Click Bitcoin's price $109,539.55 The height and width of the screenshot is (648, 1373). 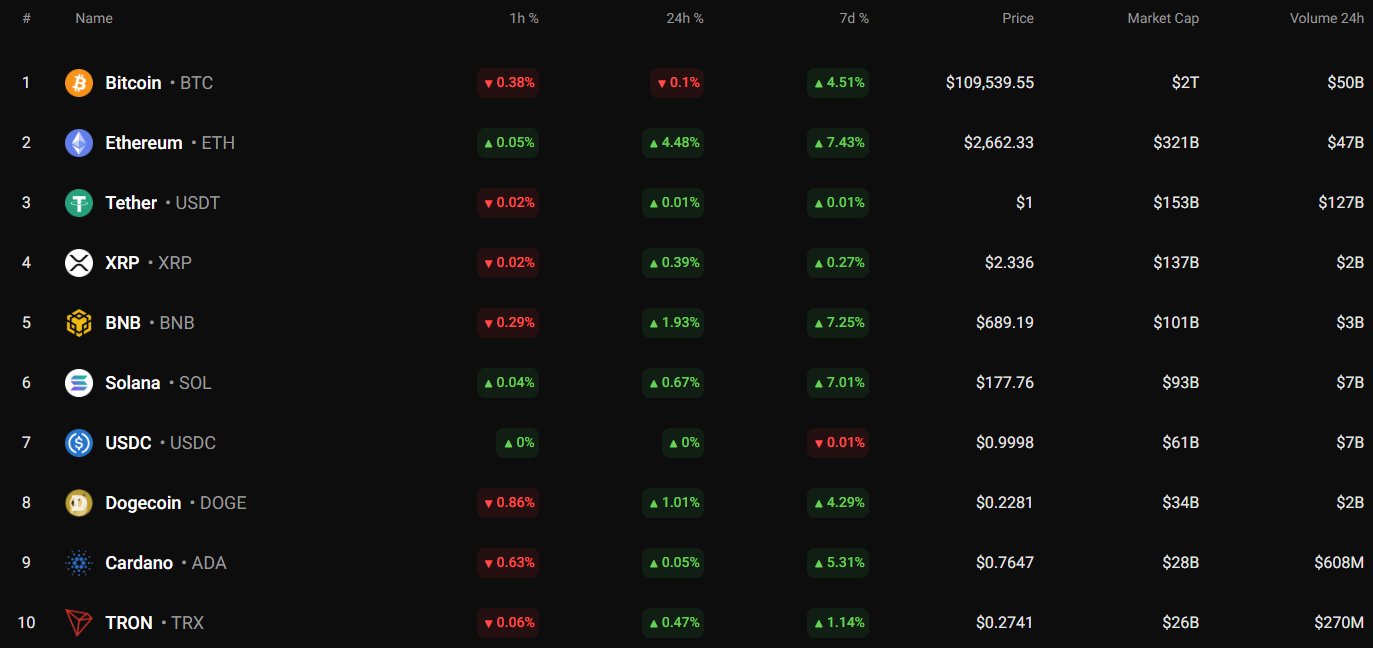(989, 83)
